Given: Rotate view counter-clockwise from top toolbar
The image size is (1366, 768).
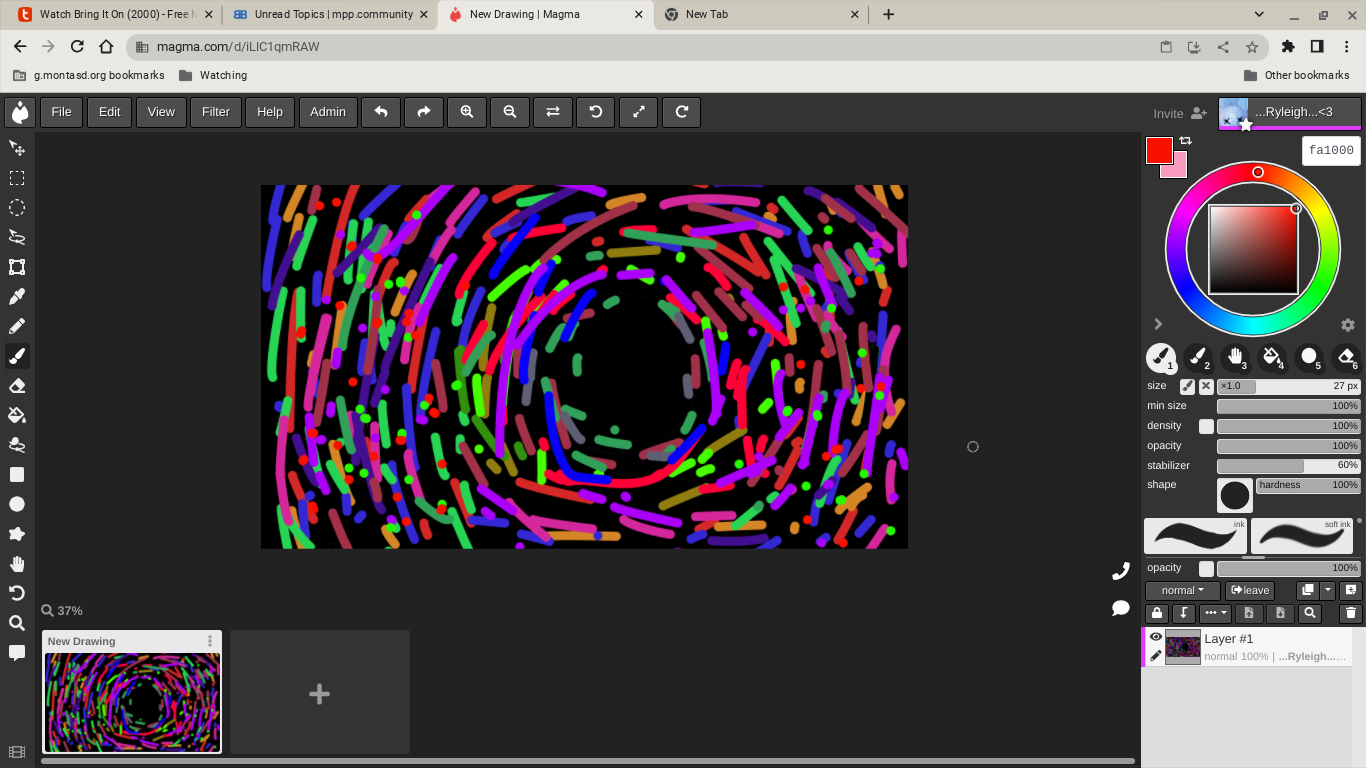Looking at the screenshot, I should [596, 112].
